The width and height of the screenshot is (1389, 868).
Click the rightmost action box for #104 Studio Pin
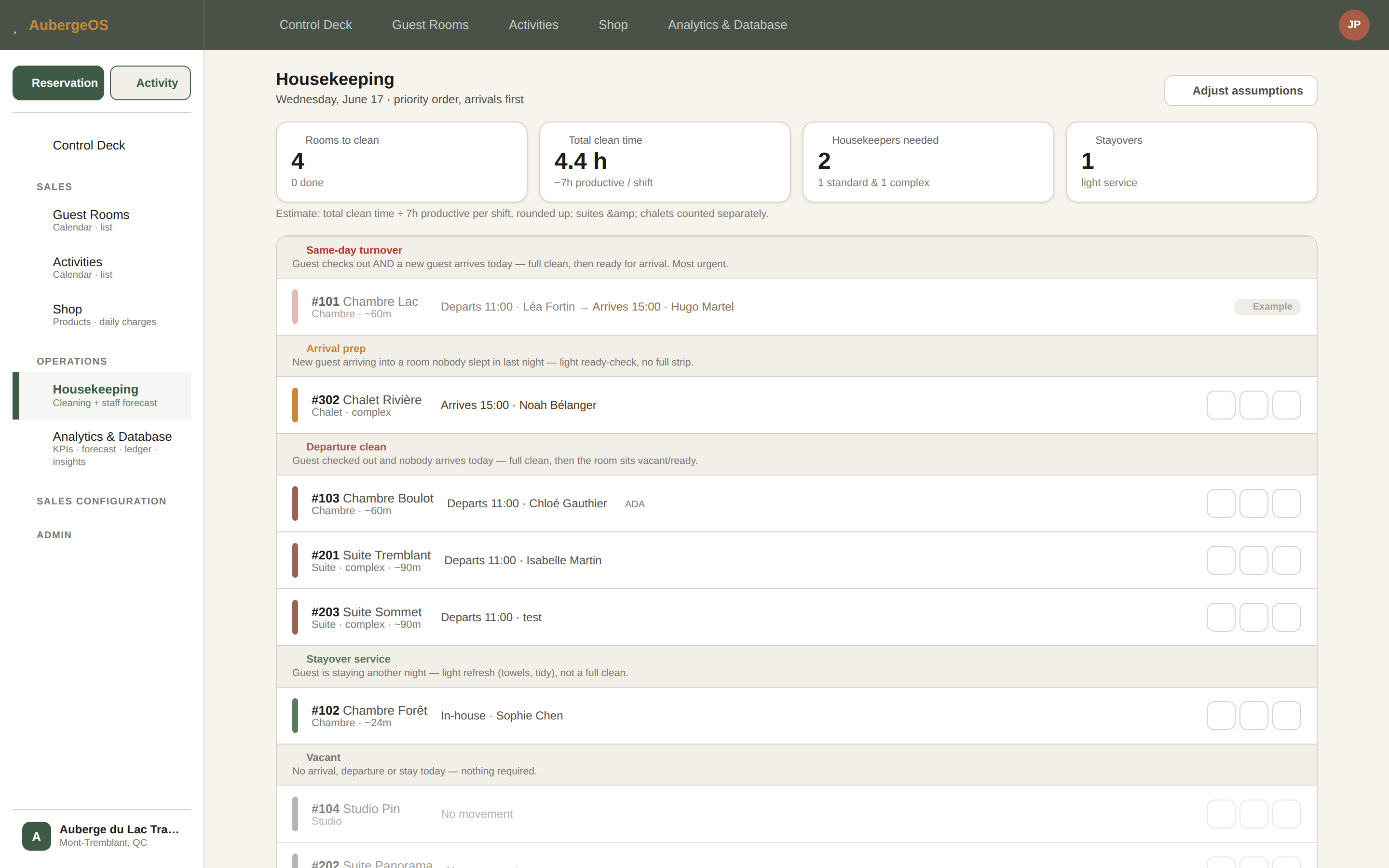tap(1286, 814)
